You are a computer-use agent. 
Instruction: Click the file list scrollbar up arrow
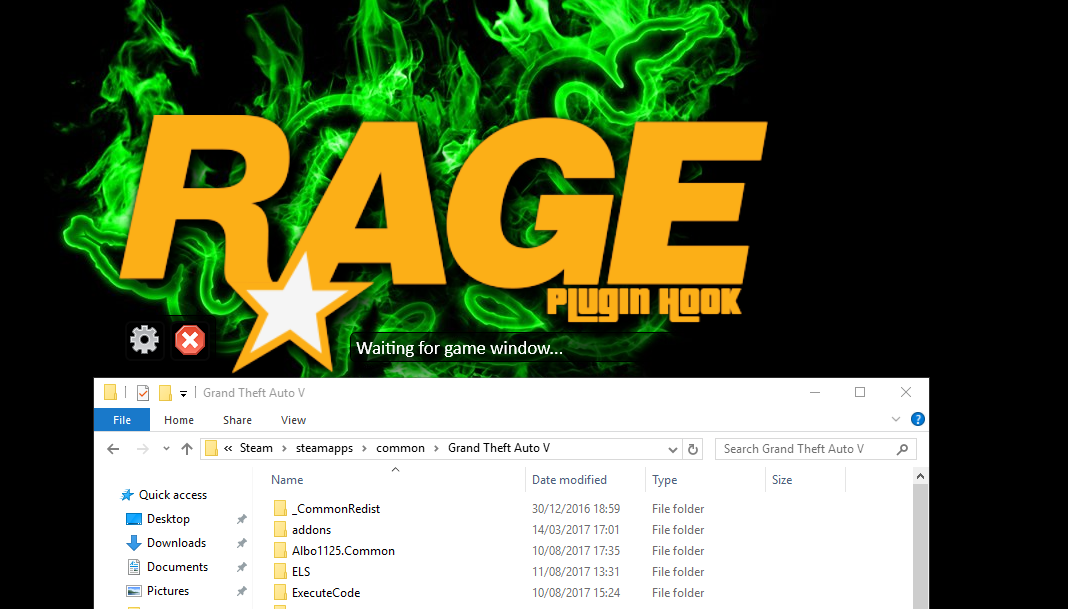click(x=920, y=476)
